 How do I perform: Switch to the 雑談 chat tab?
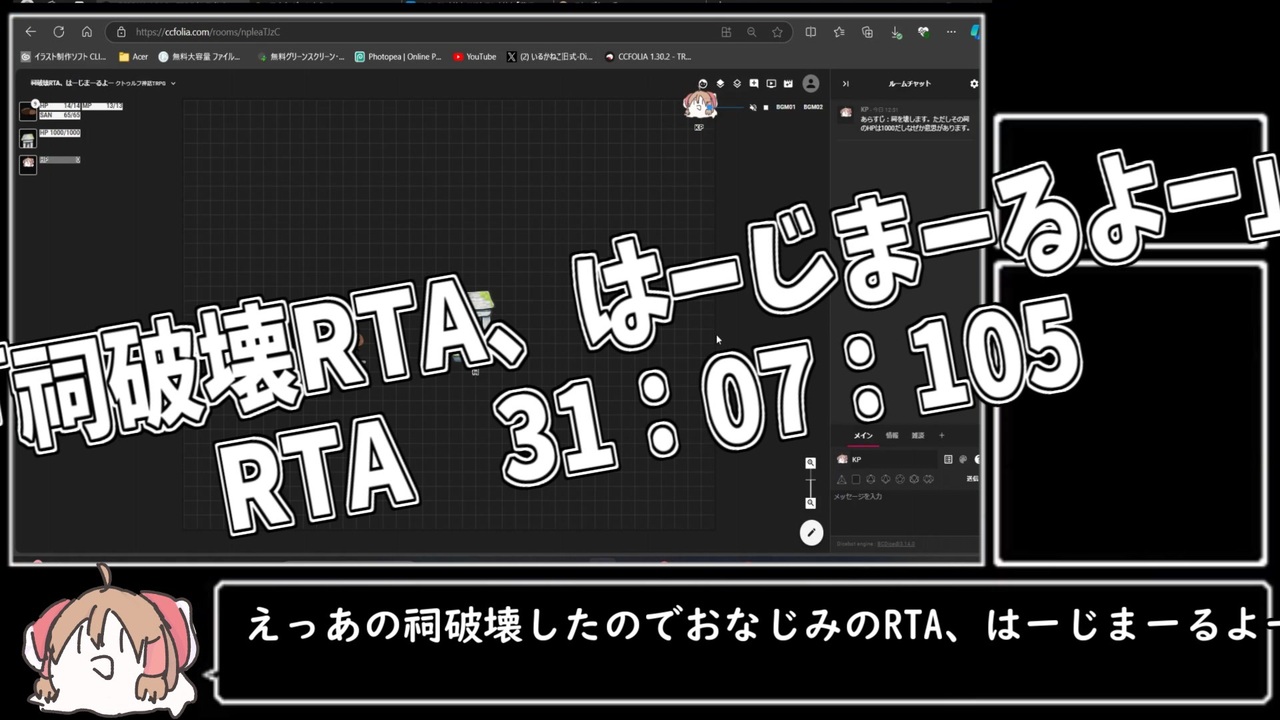pos(918,435)
